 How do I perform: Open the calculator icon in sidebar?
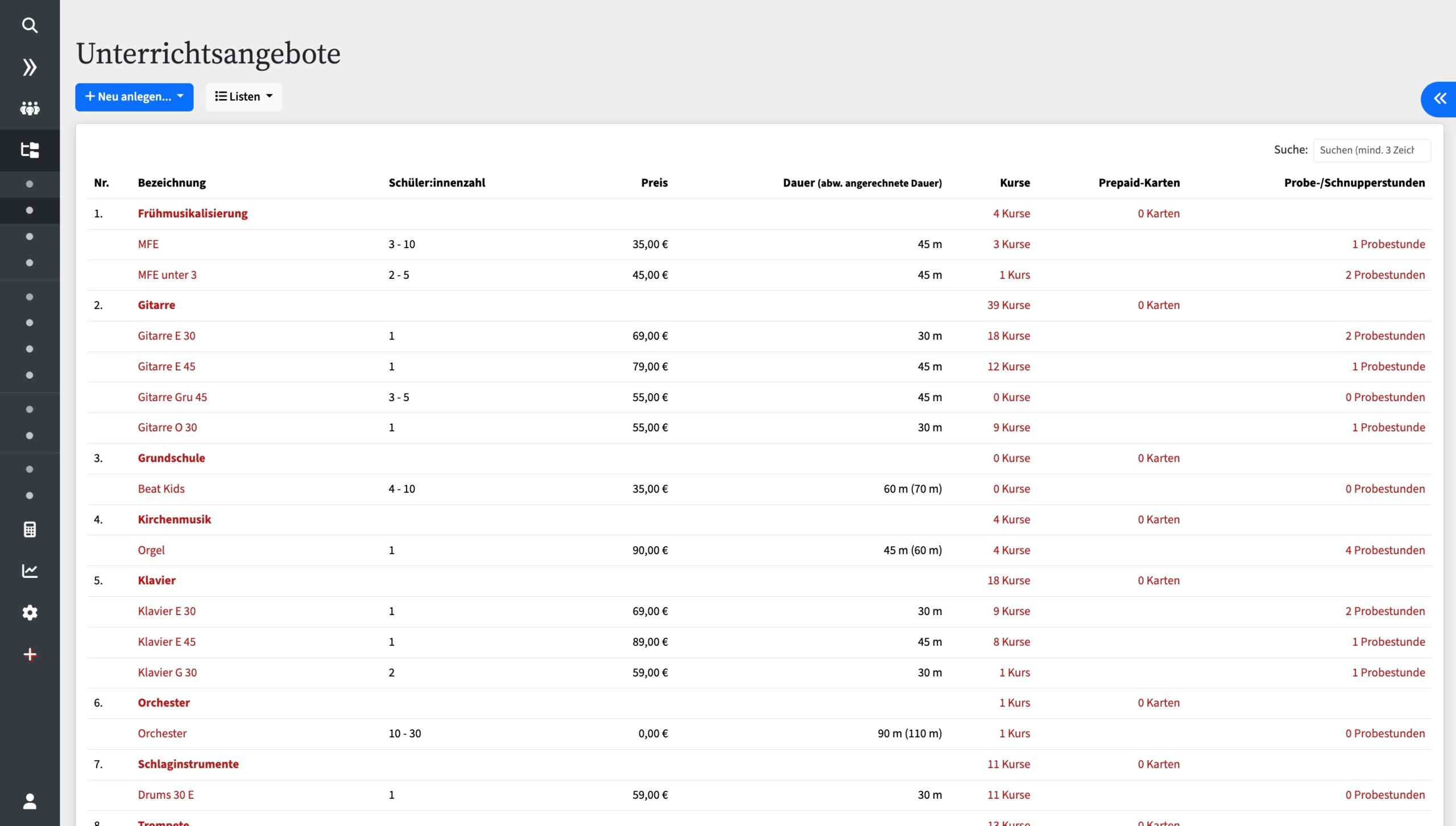point(30,530)
